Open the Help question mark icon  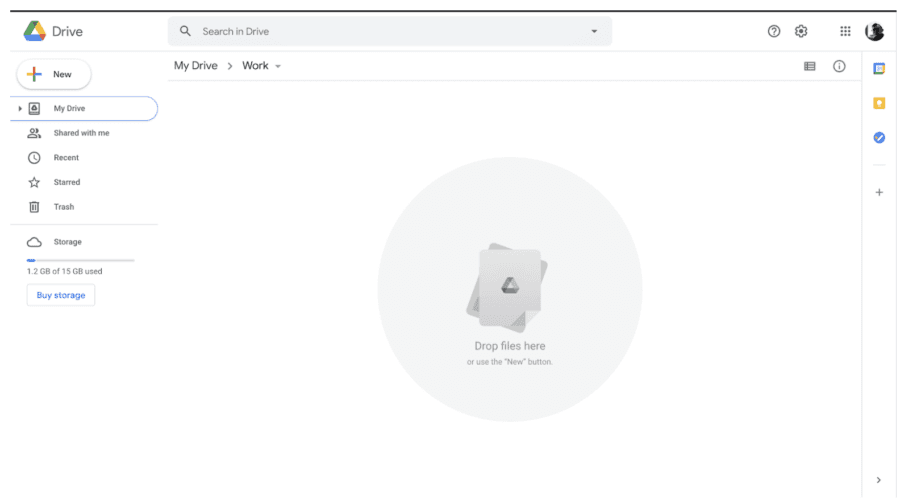(x=774, y=31)
